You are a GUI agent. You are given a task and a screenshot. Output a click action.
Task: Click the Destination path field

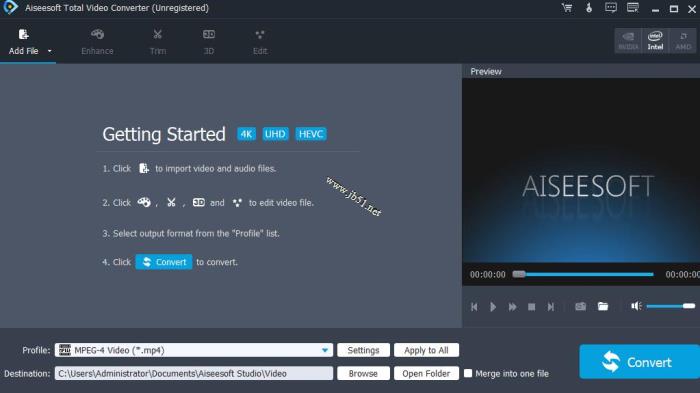(194, 373)
